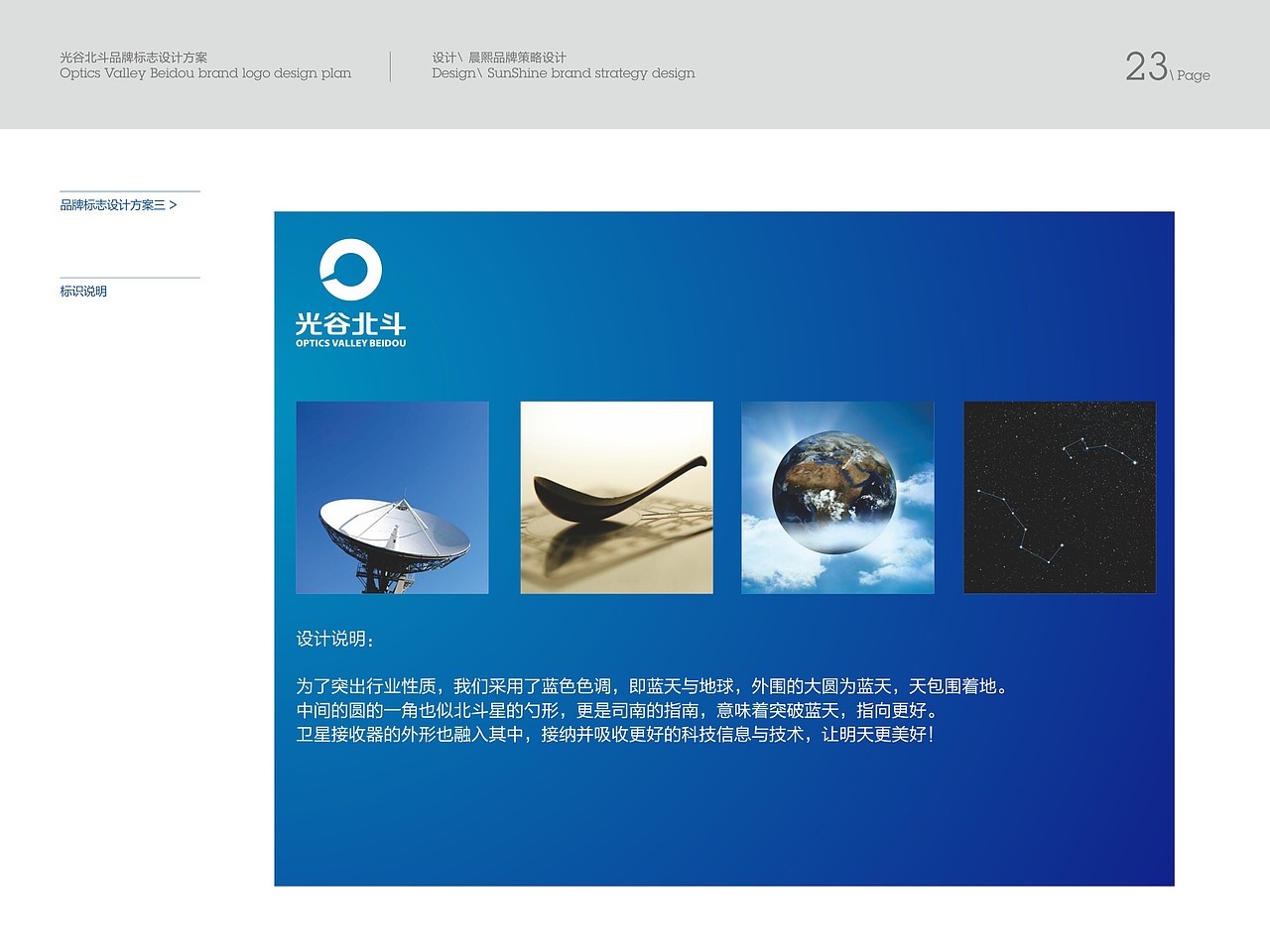Click the 光谷北斗品牌标志设计方案 header title
The width and height of the screenshot is (1270, 952).
[133, 58]
